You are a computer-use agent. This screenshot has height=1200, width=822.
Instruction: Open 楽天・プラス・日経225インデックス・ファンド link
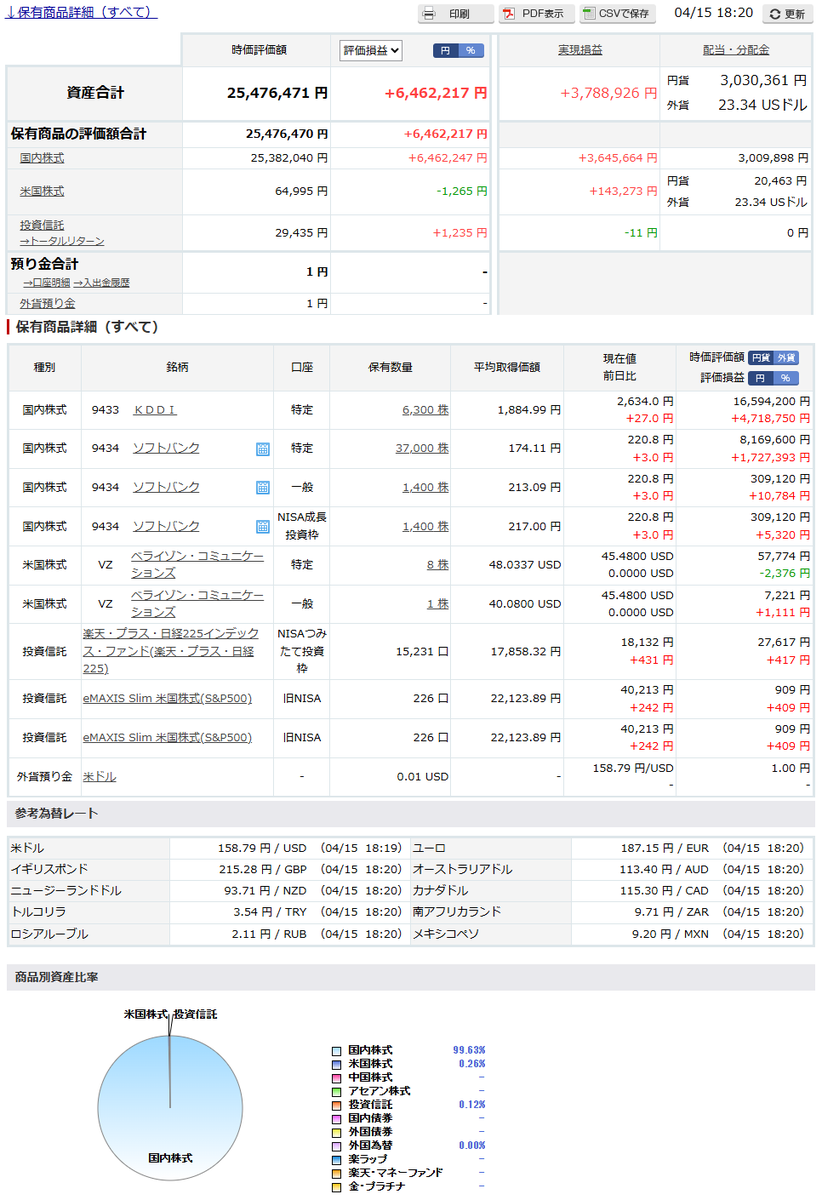tap(171, 651)
